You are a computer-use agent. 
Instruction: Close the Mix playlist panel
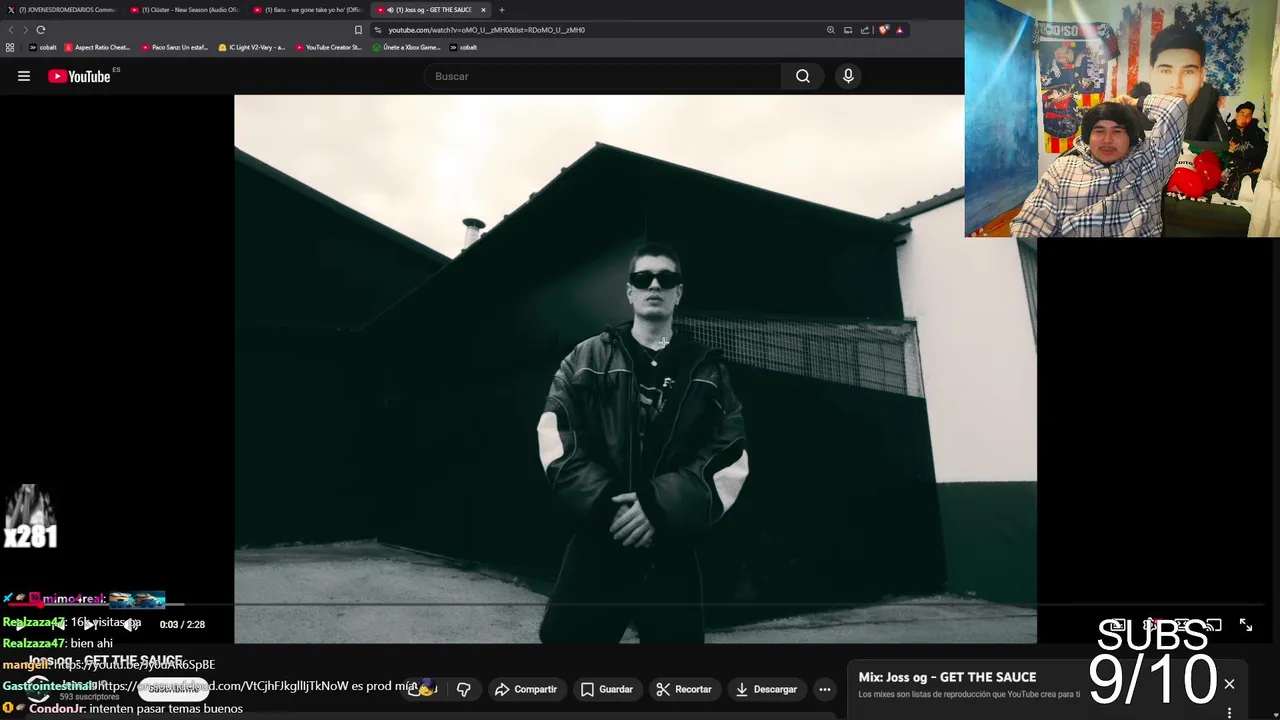1229,684
